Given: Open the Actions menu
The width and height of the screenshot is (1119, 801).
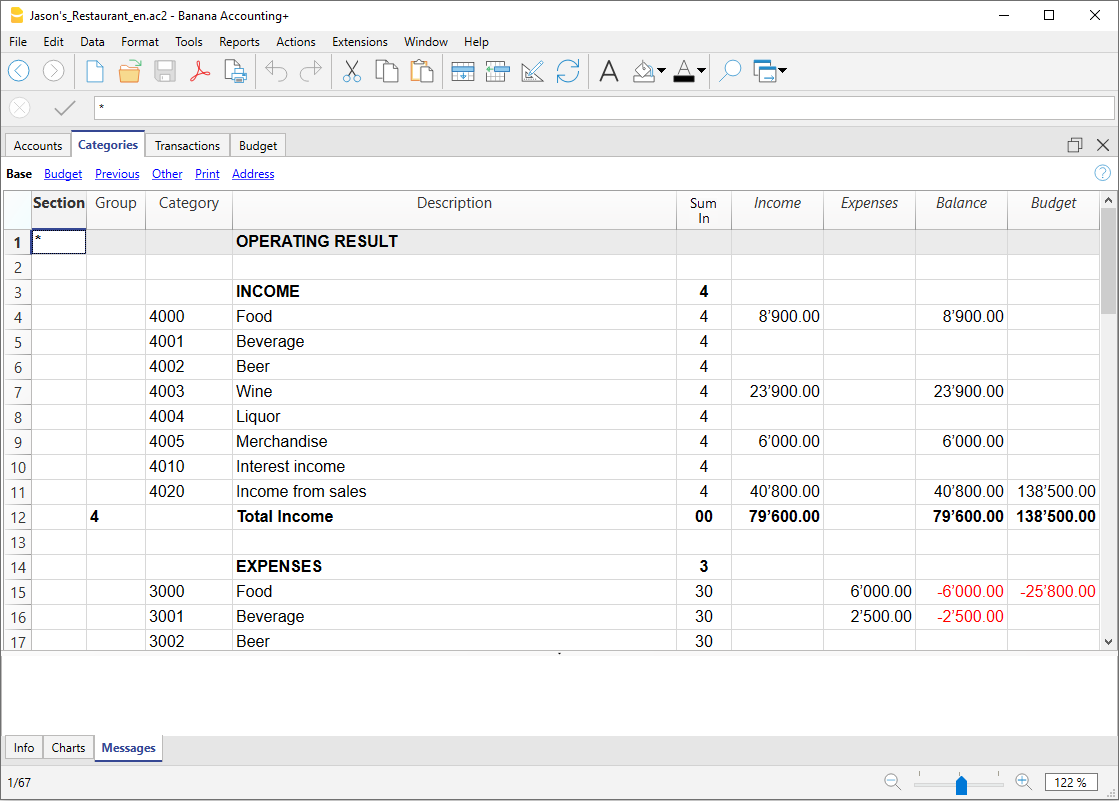Looking at the screenshot, I should [x=295, y=41].
